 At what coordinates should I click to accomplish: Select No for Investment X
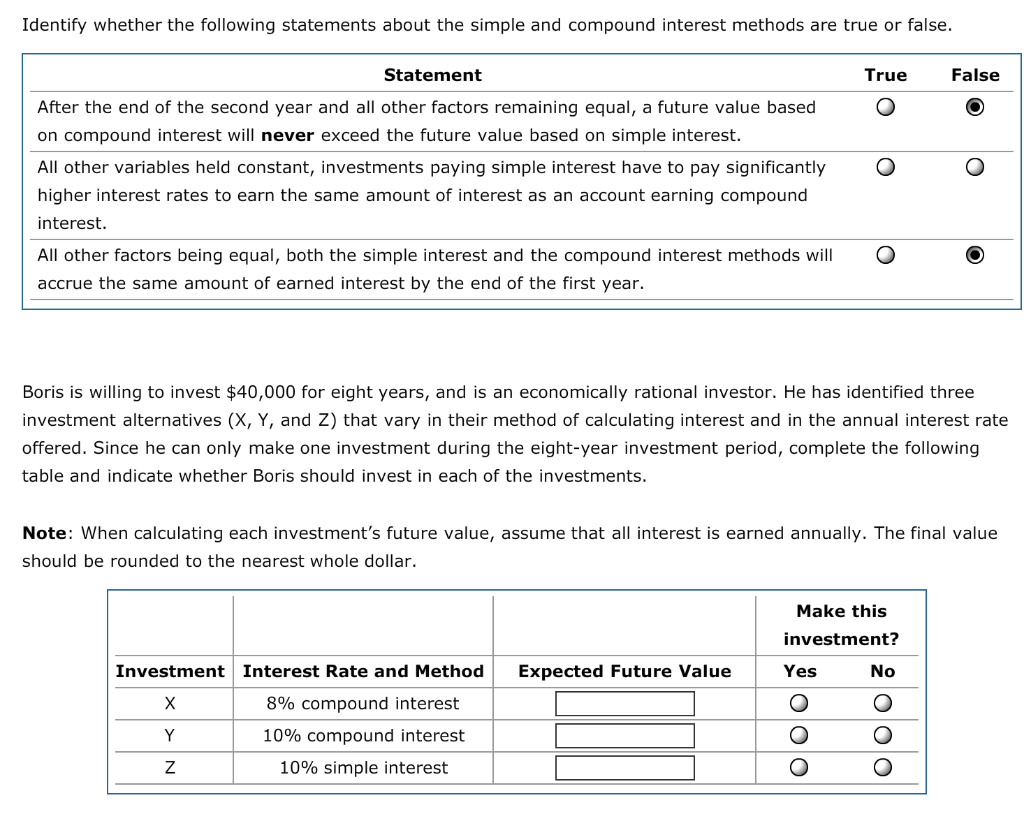(881, 703)
